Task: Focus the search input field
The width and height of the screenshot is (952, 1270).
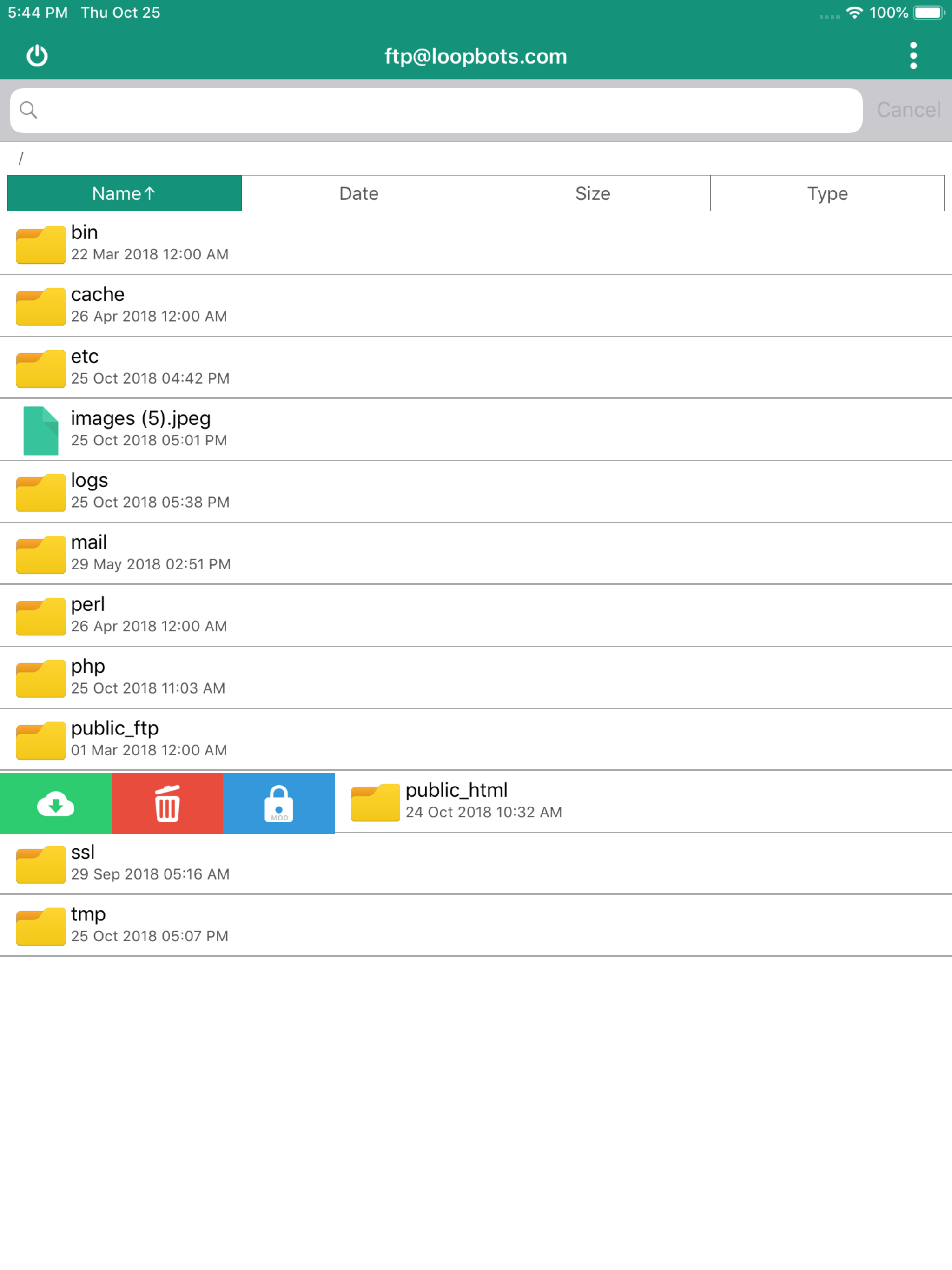Action: click(448, 110)
